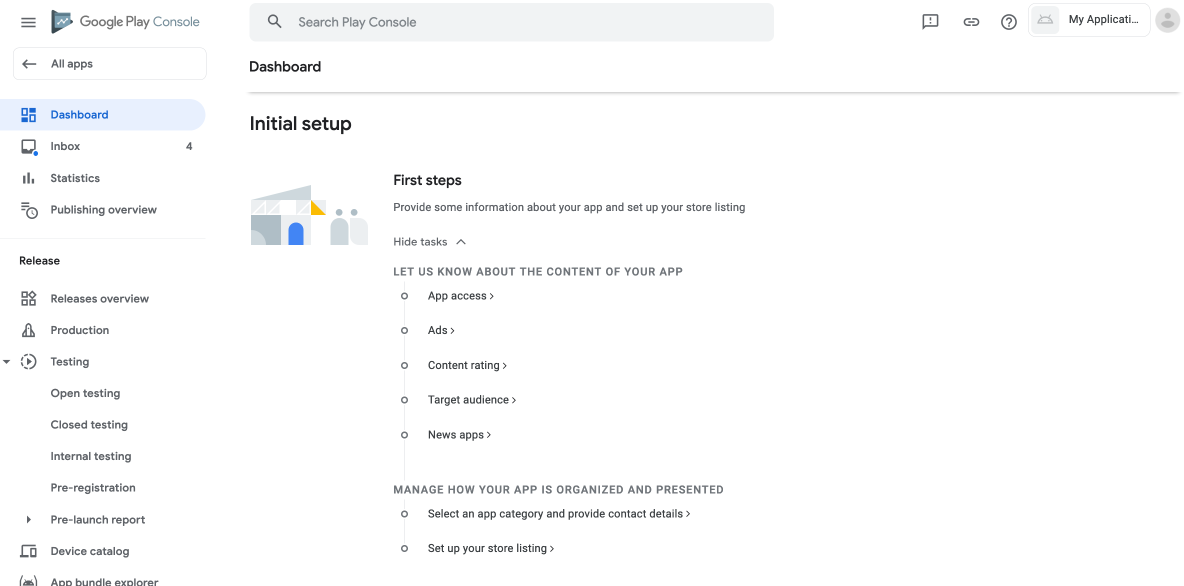Select Dashboard in the sidebar
Viewport: 1184px width, 586px height.
pos(103,115)
